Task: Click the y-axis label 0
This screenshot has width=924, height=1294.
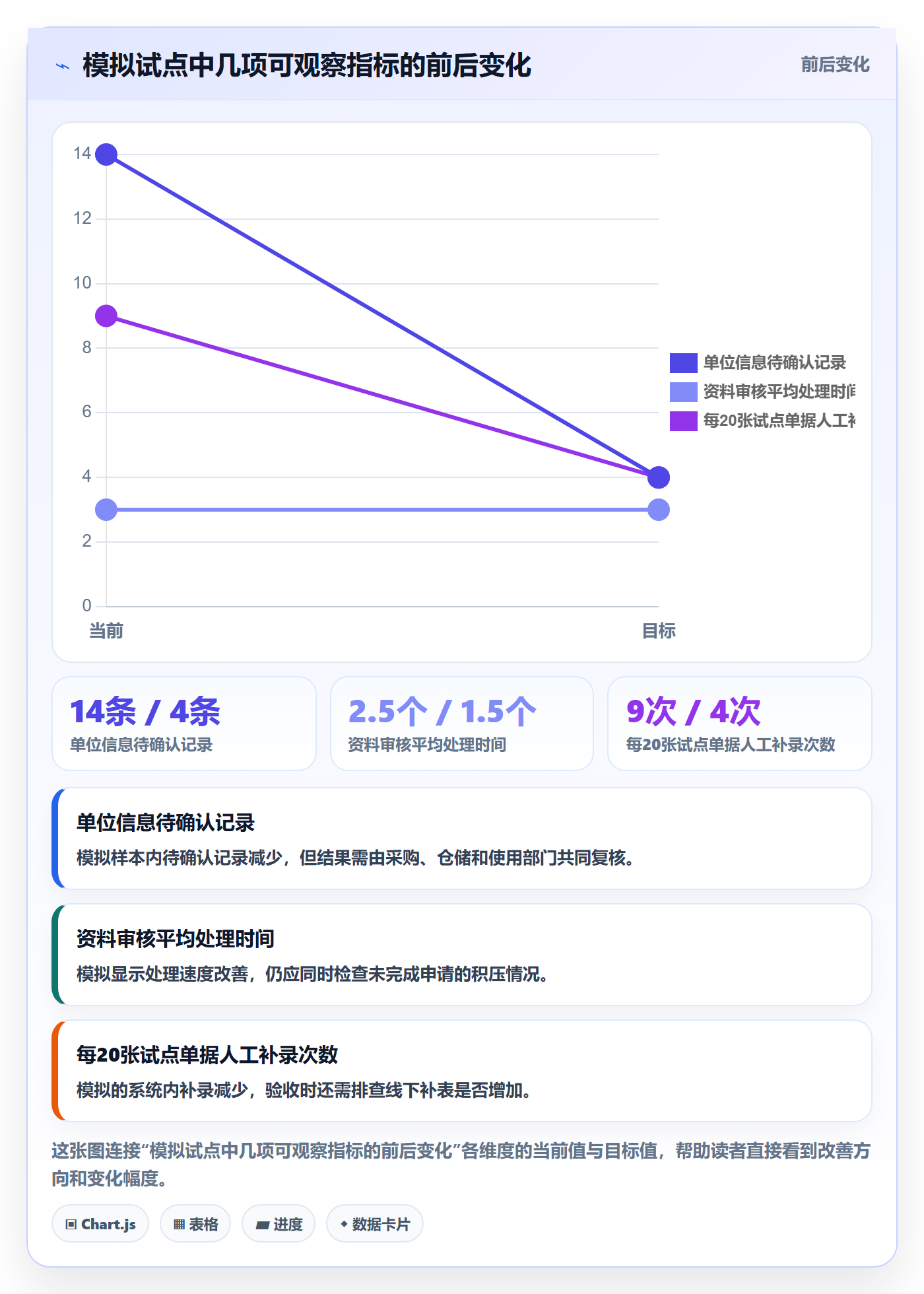Action: point(86,605)
